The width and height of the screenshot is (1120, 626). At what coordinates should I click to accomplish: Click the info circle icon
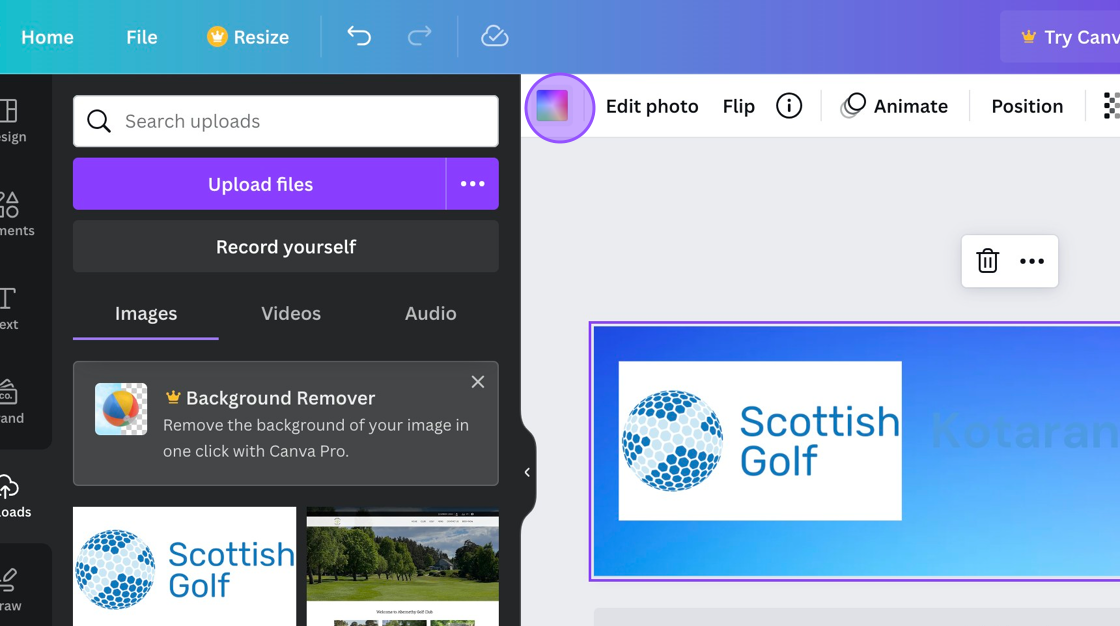pos(789,106)
